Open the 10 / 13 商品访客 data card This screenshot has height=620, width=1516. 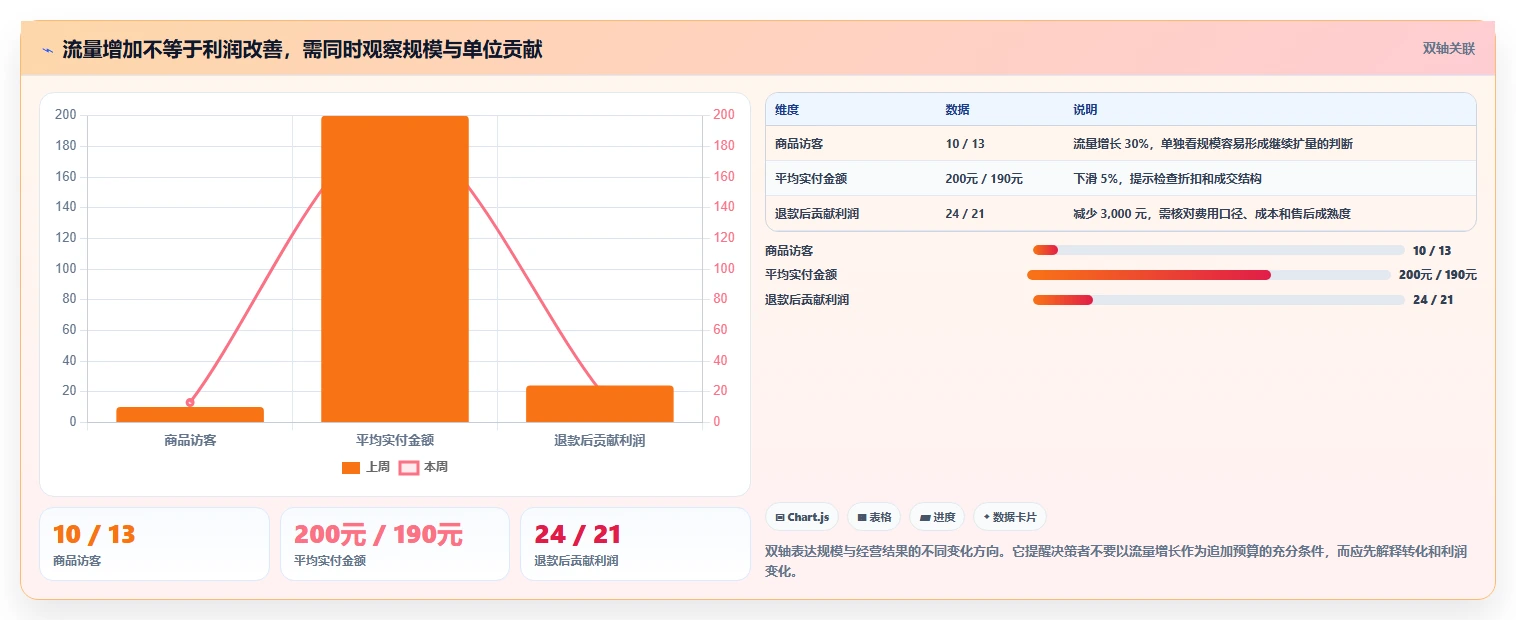tap(154, 544)
